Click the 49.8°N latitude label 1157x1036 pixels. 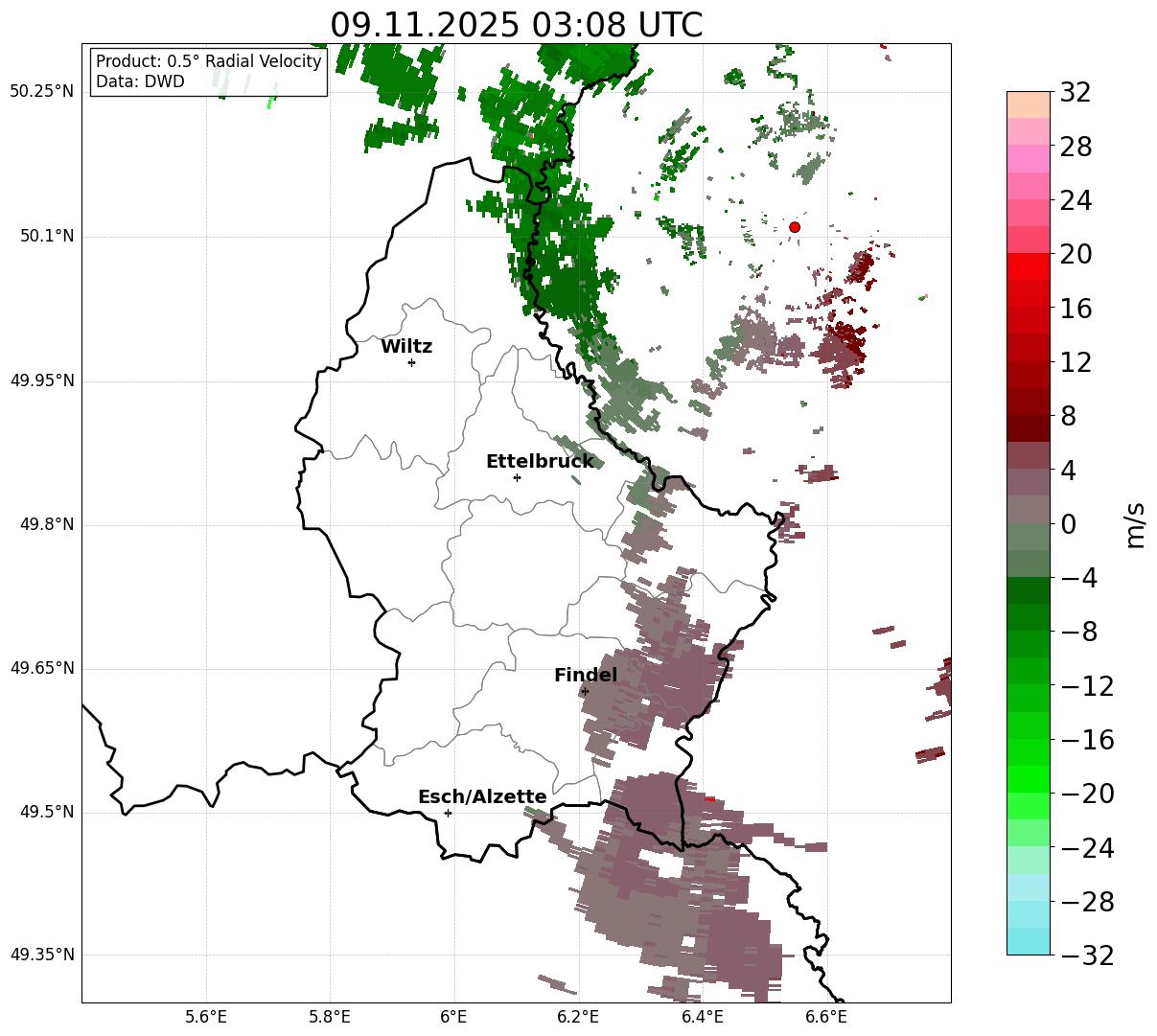tap(47, 524)
